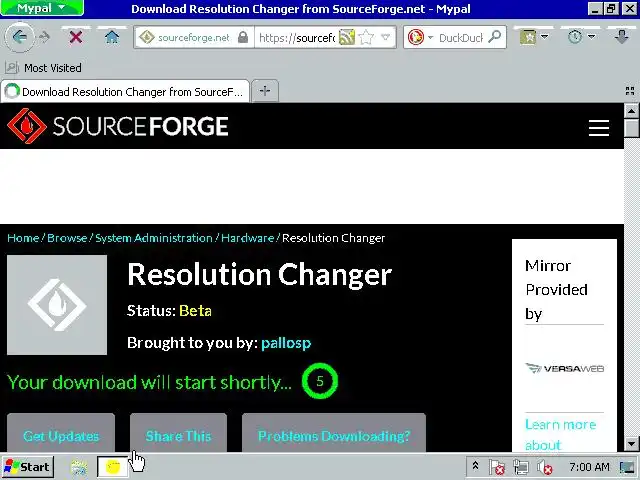640x480 pixels.
Task: Expand hidden system tray icons chevron
Action: click(x=476, y=466)
